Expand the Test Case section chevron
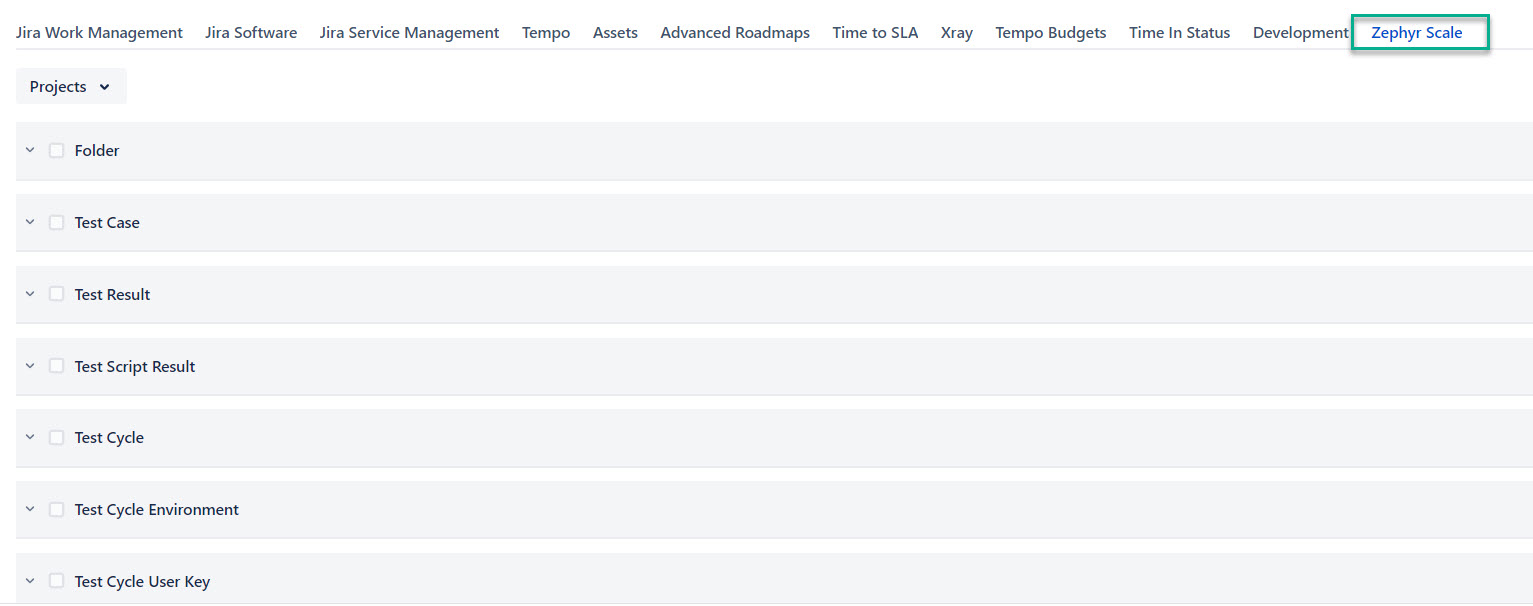 coord(30,222)
